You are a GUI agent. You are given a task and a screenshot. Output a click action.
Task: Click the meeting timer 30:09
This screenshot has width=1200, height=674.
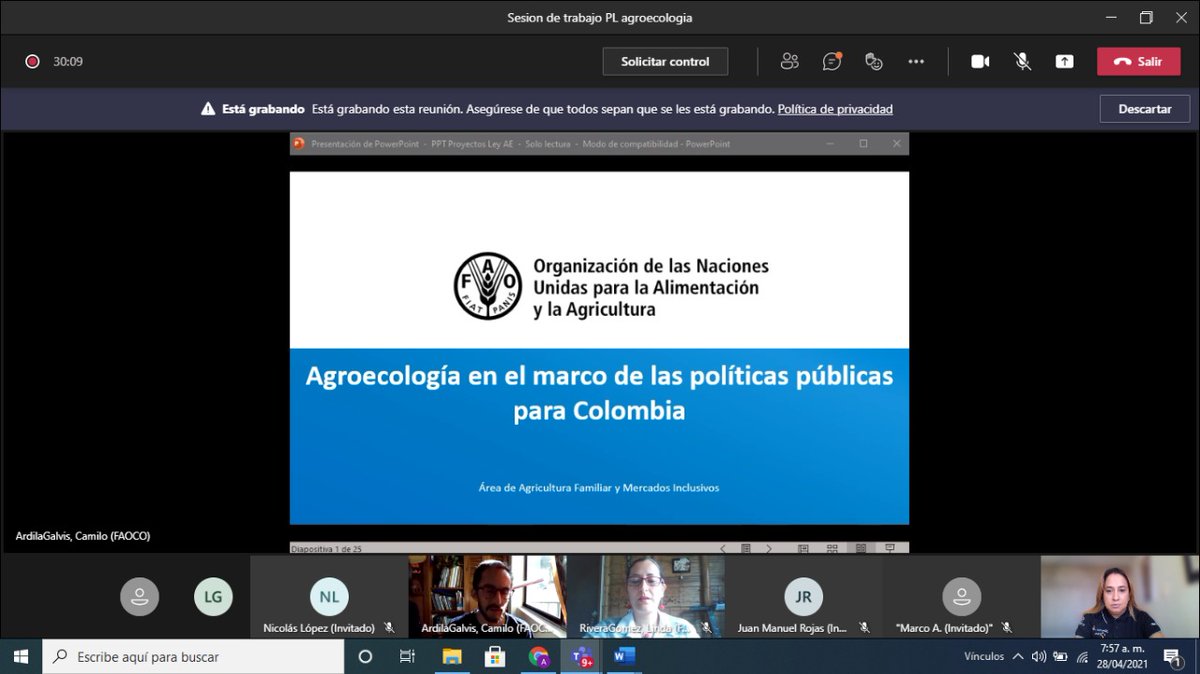(68, 61)
